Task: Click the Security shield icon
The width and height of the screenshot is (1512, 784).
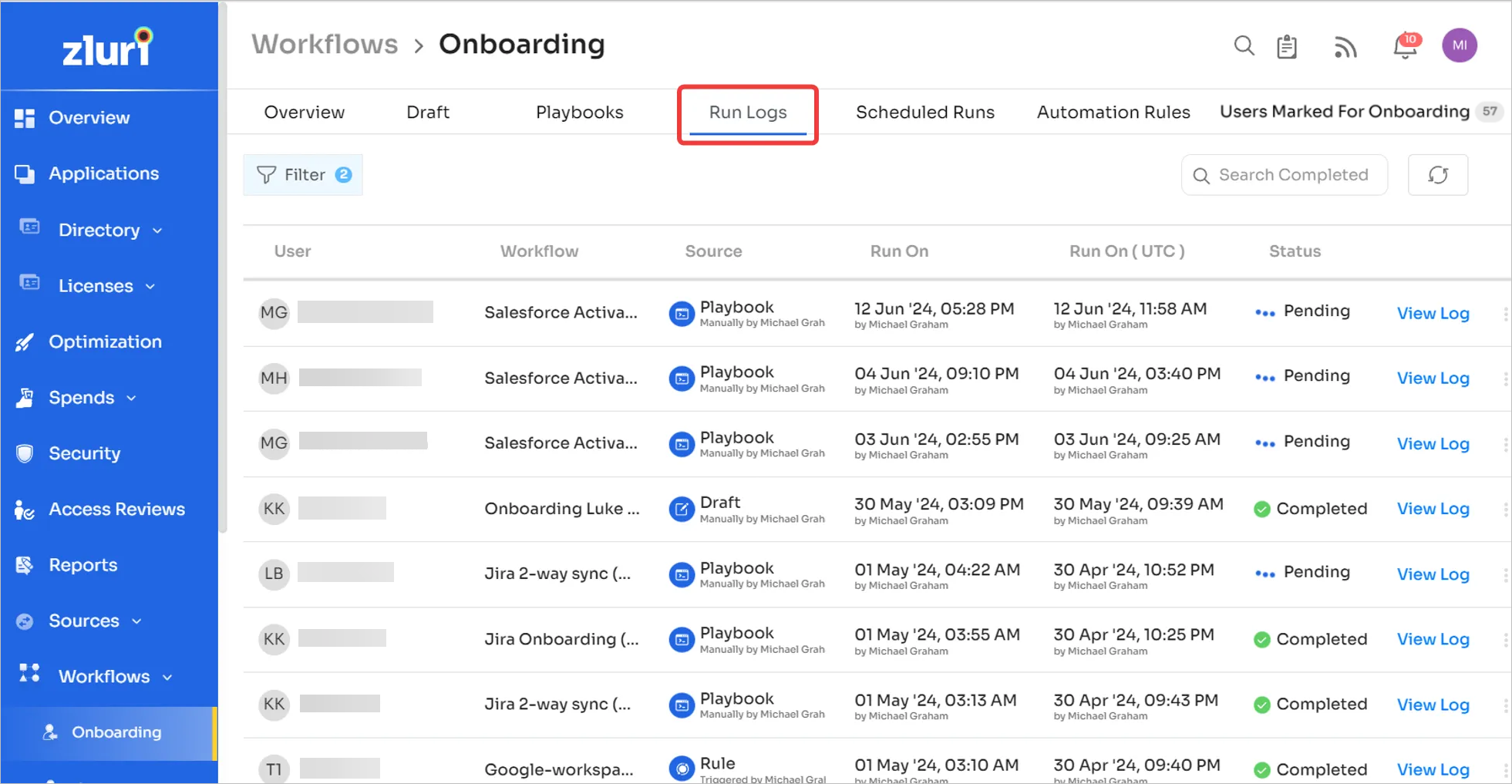Action: coord(25,453)
